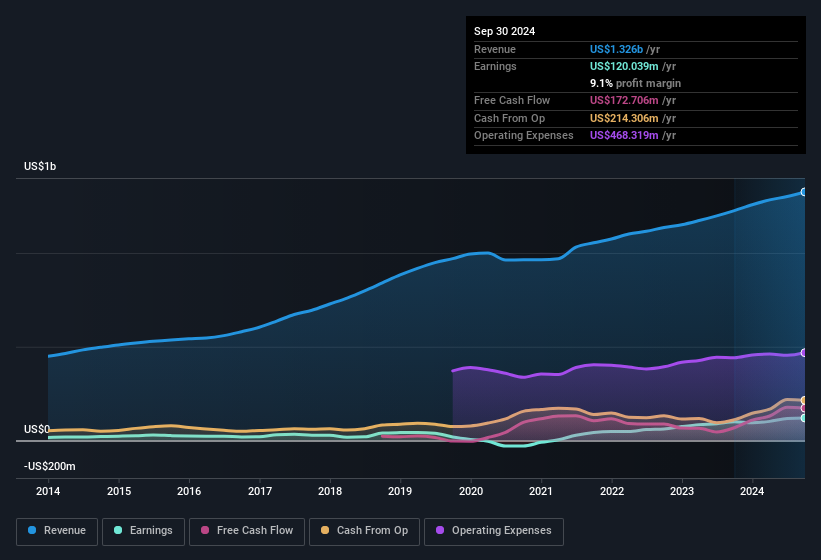
Task: Click the Revenue label in tooltip
Action: pos(495,49)
